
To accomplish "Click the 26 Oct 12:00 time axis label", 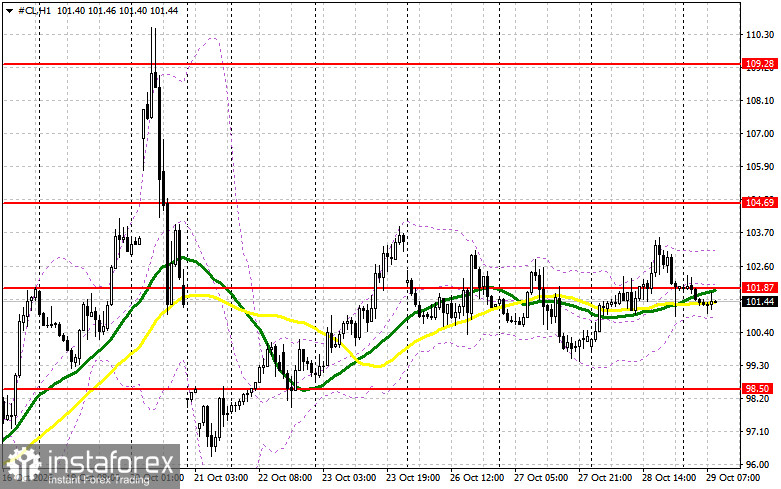I will pyautogui.click(x=477, y=478).
